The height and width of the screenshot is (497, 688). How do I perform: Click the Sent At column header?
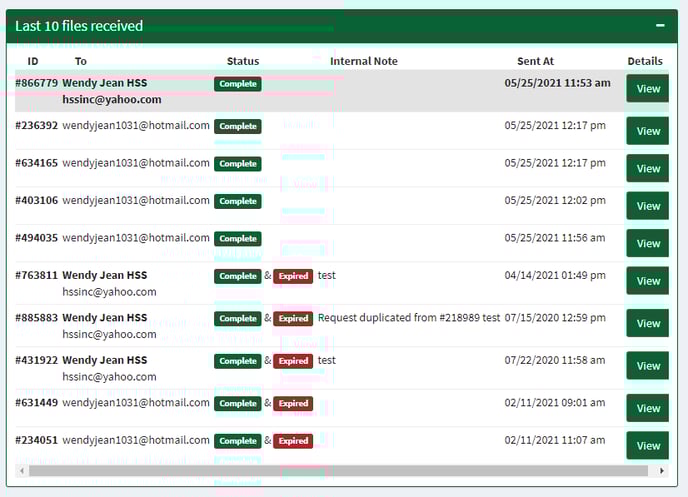pos(535,62)
